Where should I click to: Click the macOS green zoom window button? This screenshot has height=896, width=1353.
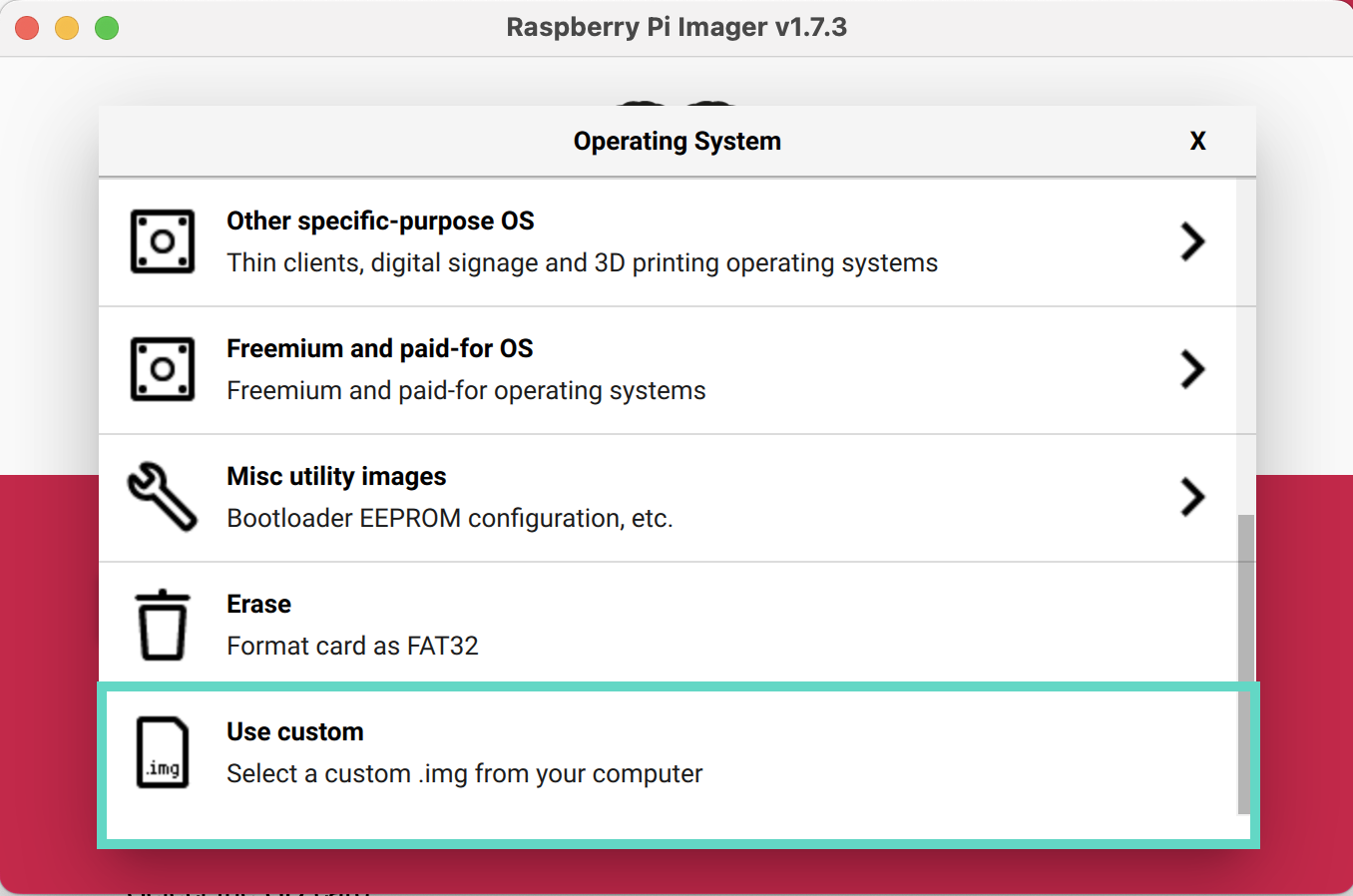(x=107, y=28)
